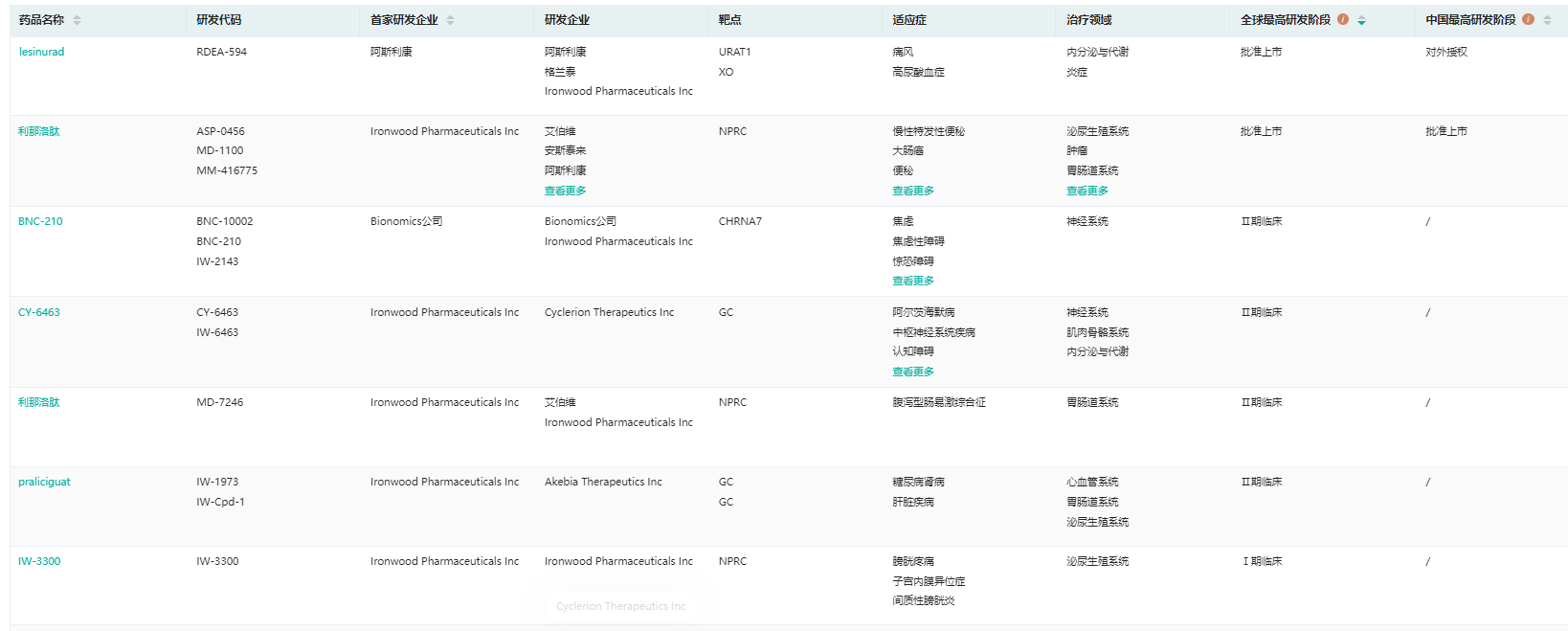Click the info icon beside 全球最高研发阶段
Screen dimensions: 1568x631
1343,19
